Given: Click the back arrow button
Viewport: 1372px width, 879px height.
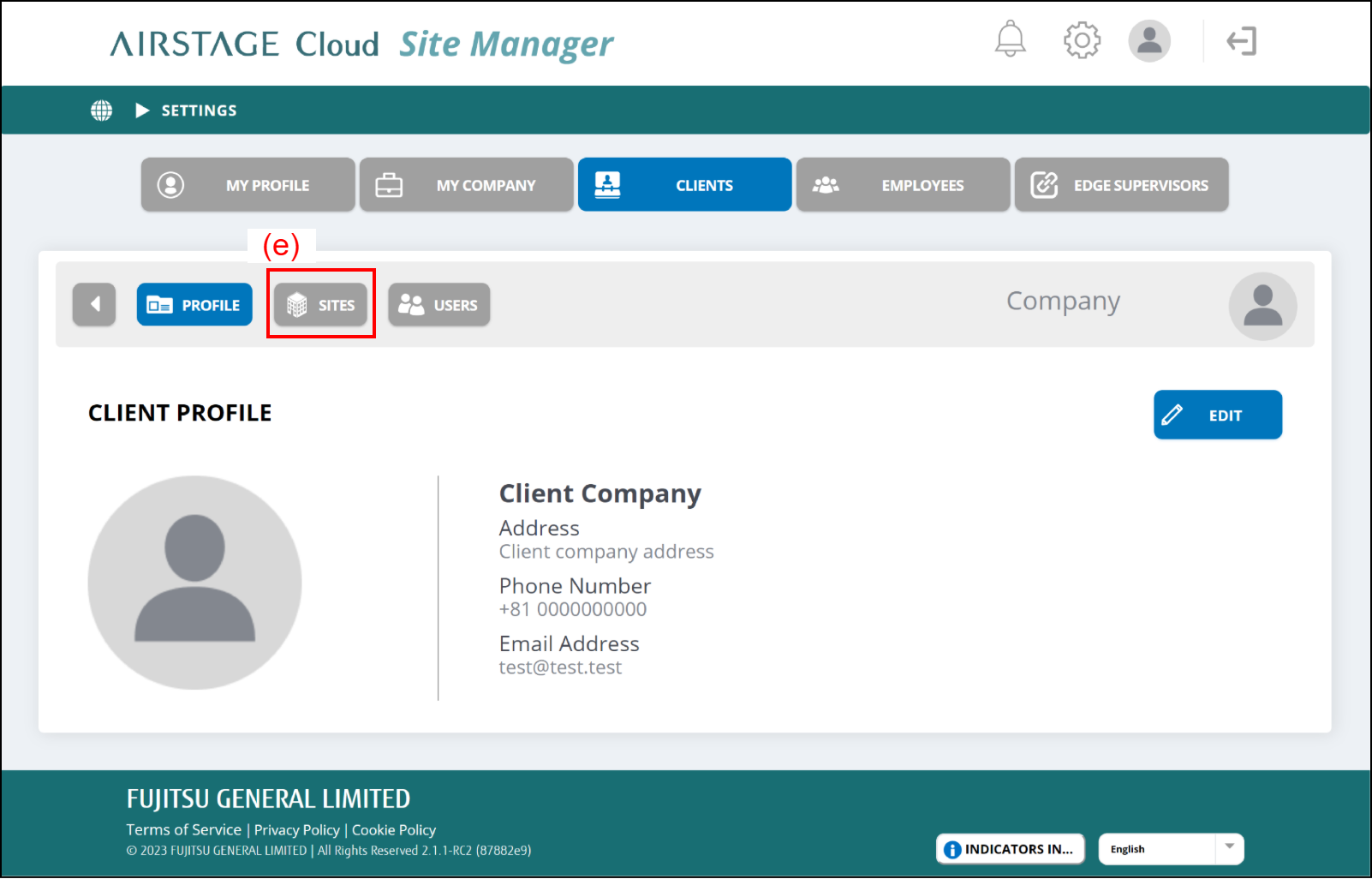Looking at the screenshot, I should 94,304.
